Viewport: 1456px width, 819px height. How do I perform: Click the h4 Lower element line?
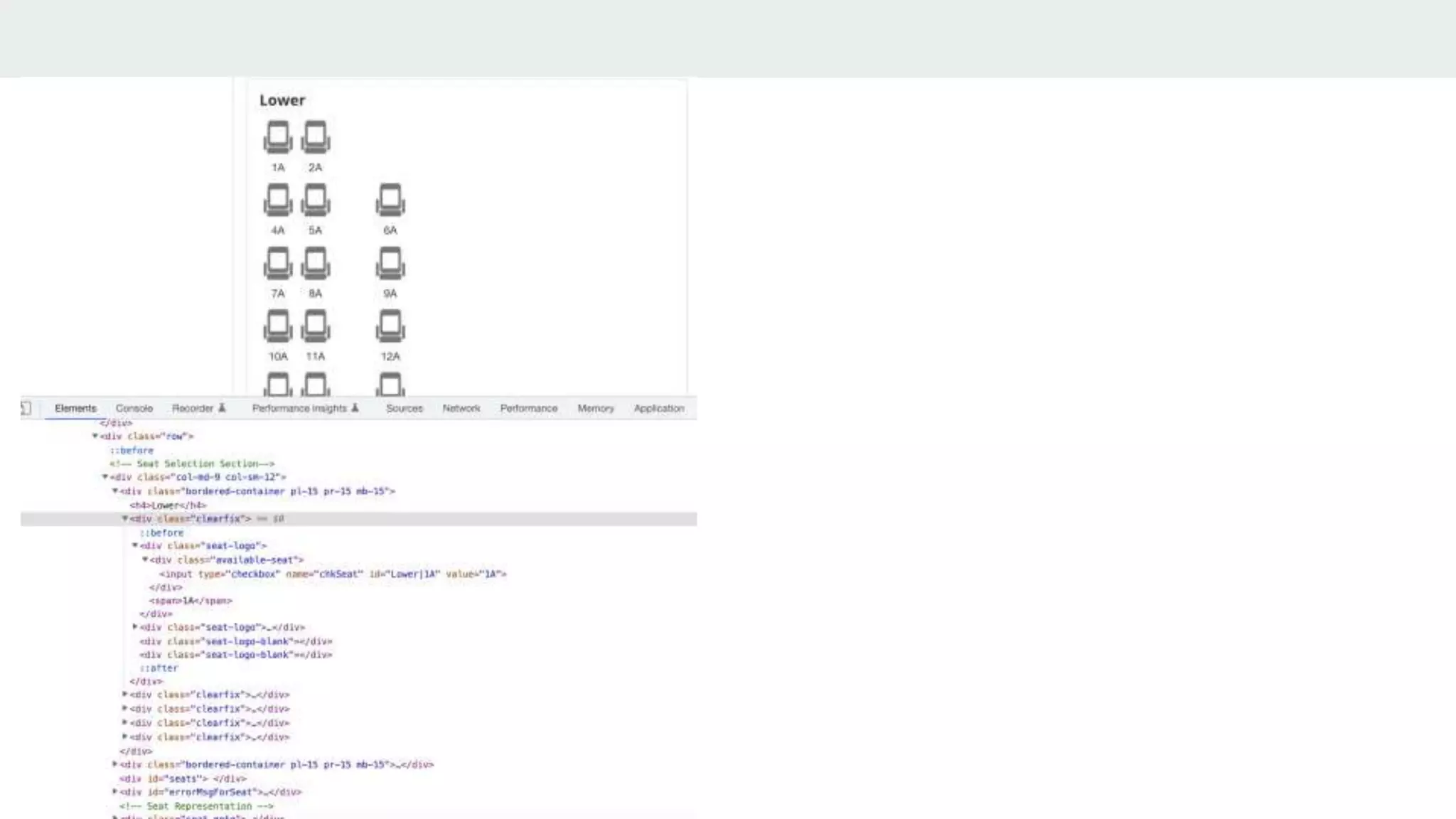click(168, 505)
